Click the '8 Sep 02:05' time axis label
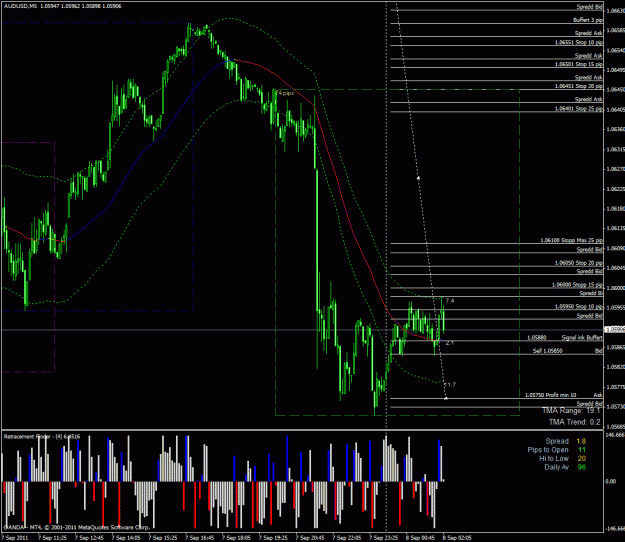The width and height of the screenshot is (625, 542). pos(457,538)
